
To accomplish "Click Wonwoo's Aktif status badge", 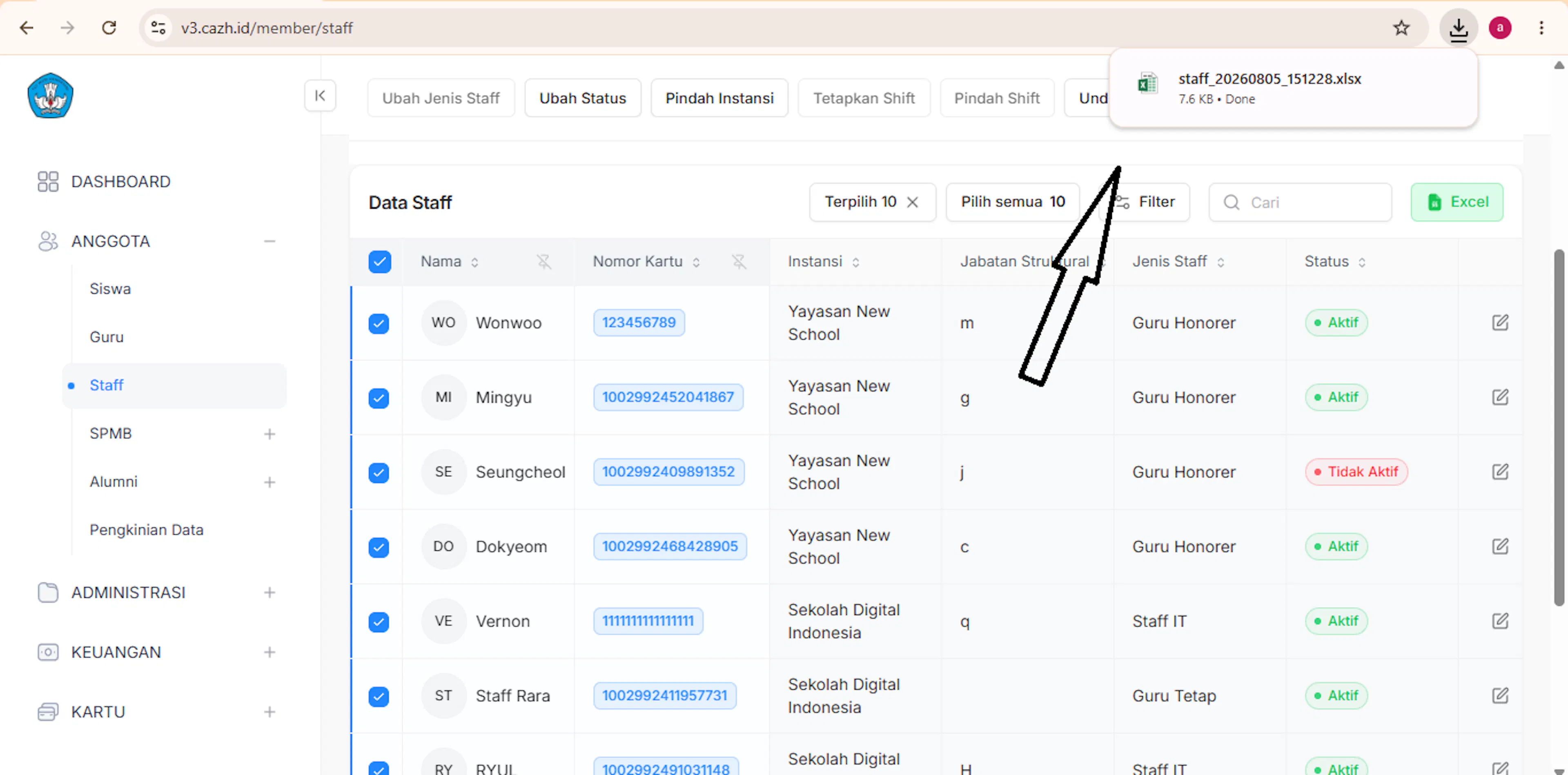I will [1336, 323].
